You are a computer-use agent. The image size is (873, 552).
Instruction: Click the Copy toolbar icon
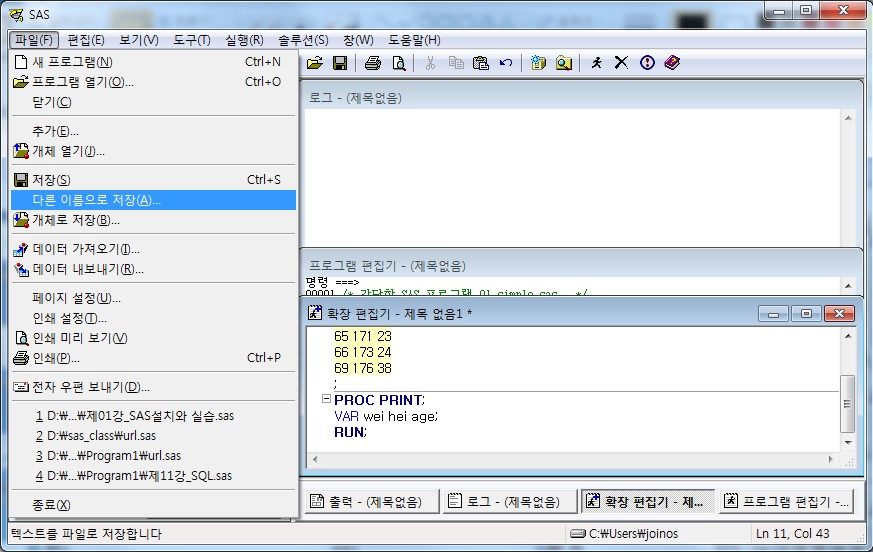click(x=456, y=63)
